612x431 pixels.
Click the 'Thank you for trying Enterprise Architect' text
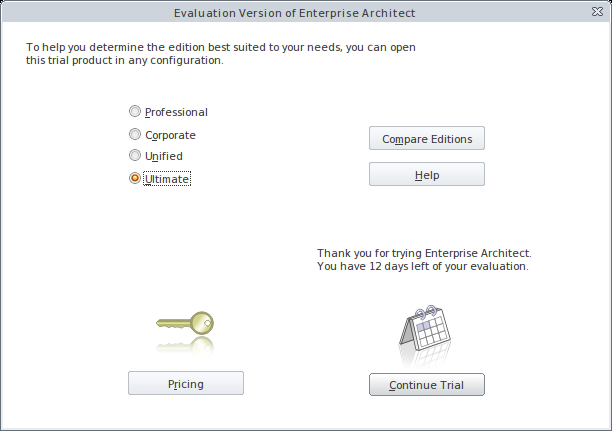424,254
